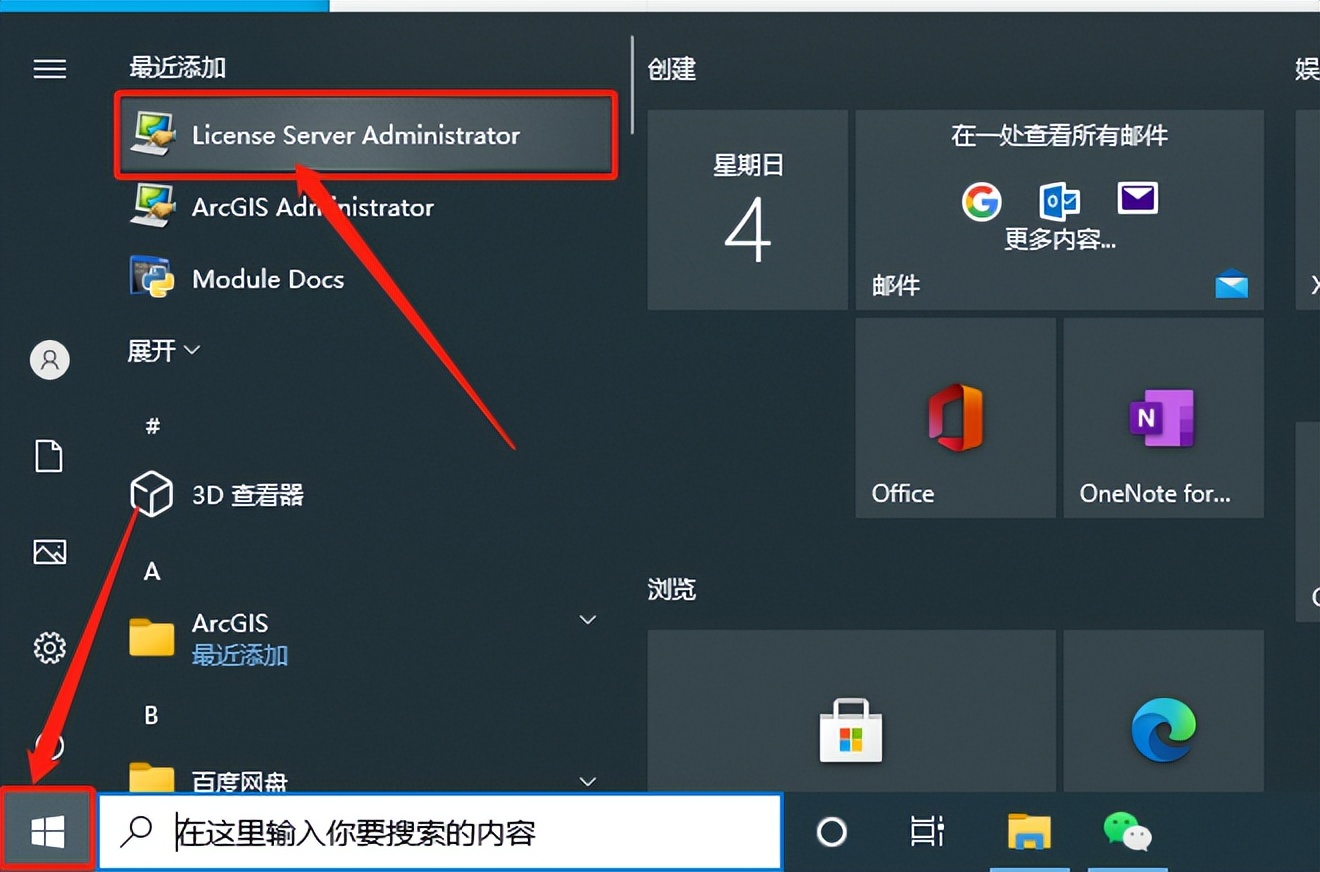The image size is (1320, 872).
Task: Open WeChat from the taskbar
Action: pyautogui.click(x=1128, y=830)
